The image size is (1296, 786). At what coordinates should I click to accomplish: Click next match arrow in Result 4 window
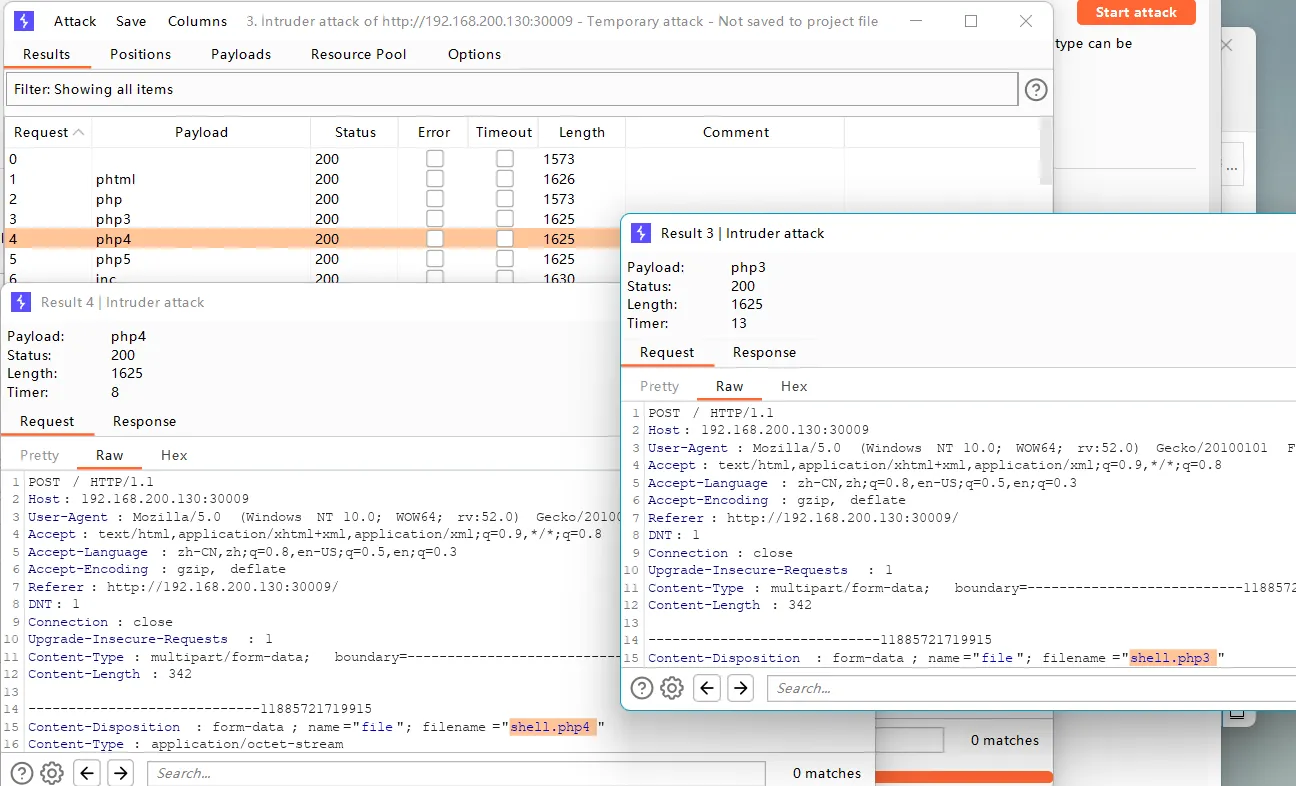tap(120, 773)
